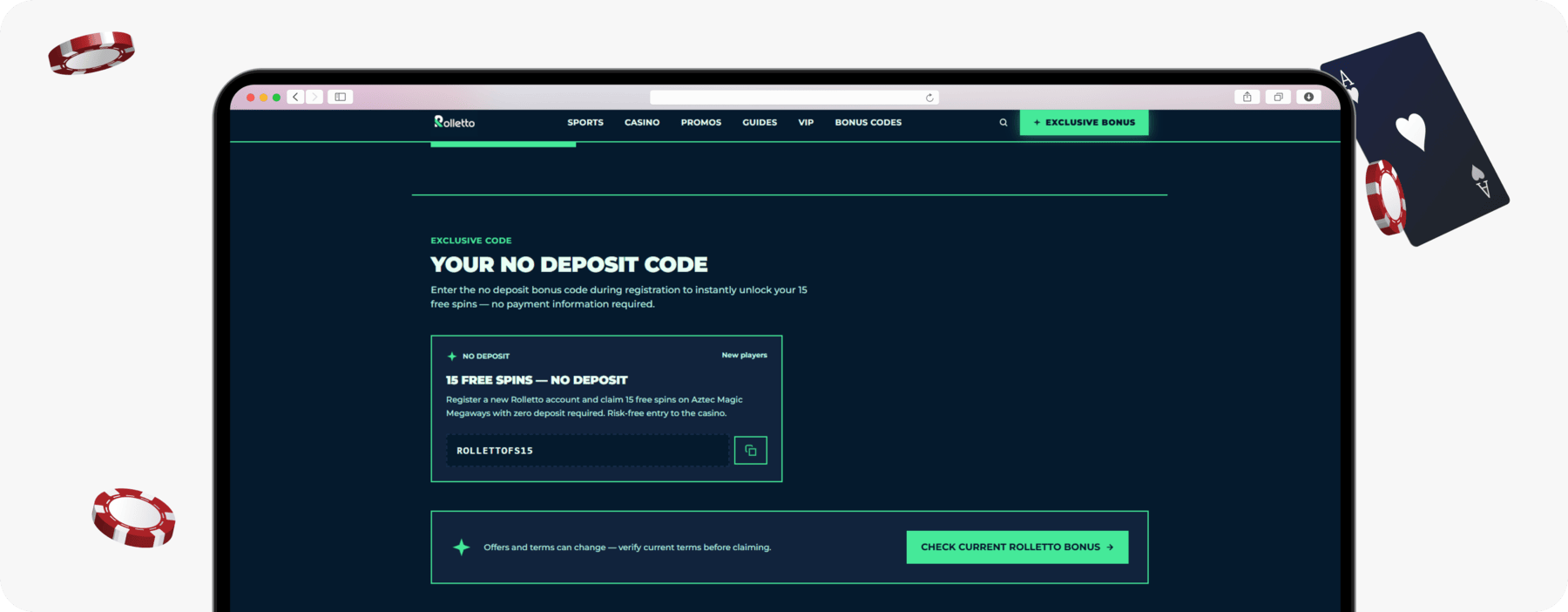1568x612 pixels.
Task: Click 'Enter the no deposit bonus code' paragraph
Action: [618, 296]
